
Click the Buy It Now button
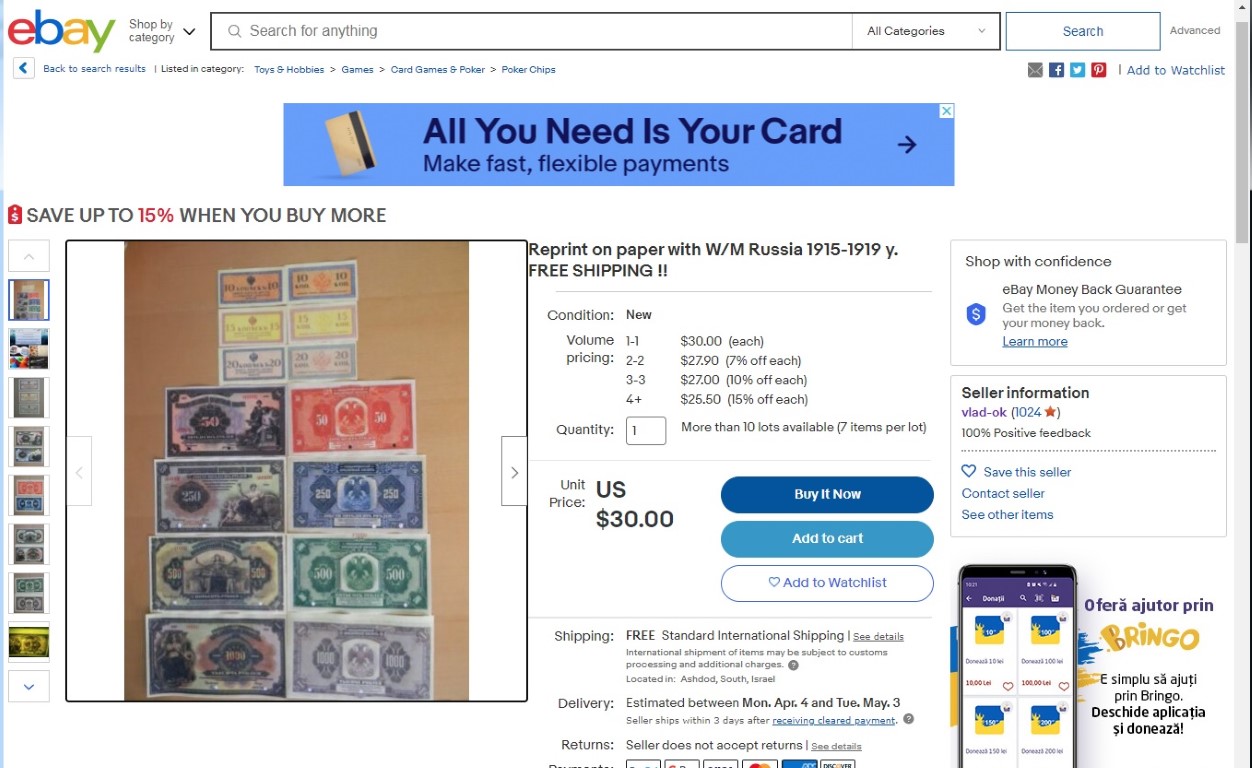827,494
